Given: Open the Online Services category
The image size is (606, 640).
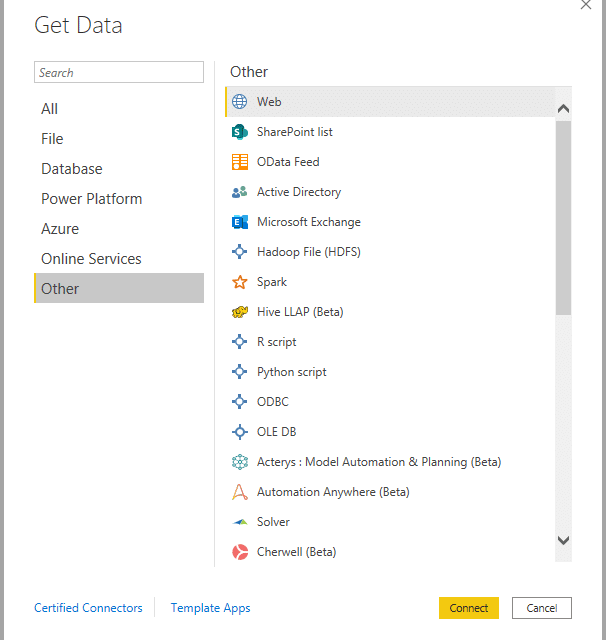Looking at the screenshot, I should [91, 259].
